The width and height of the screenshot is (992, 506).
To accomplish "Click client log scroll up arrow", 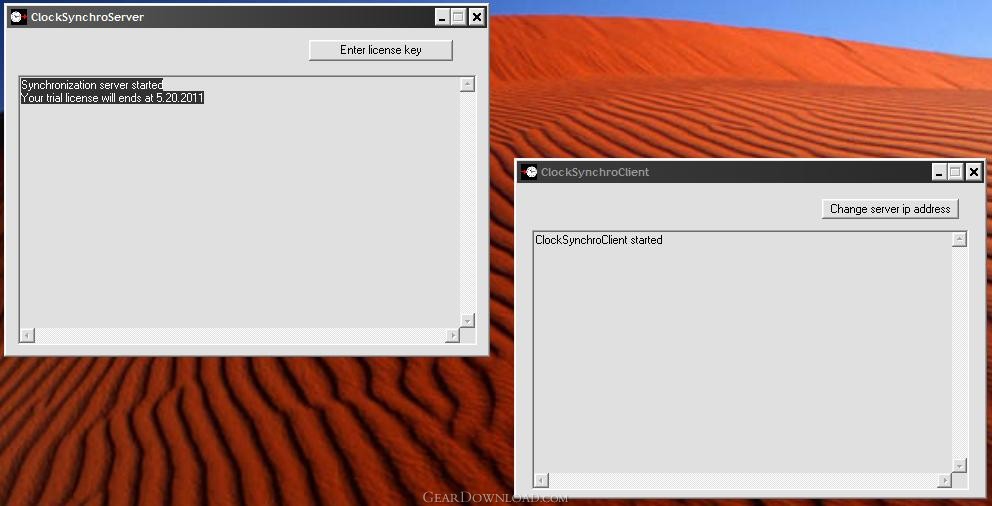I will click(x=960, y=239).
